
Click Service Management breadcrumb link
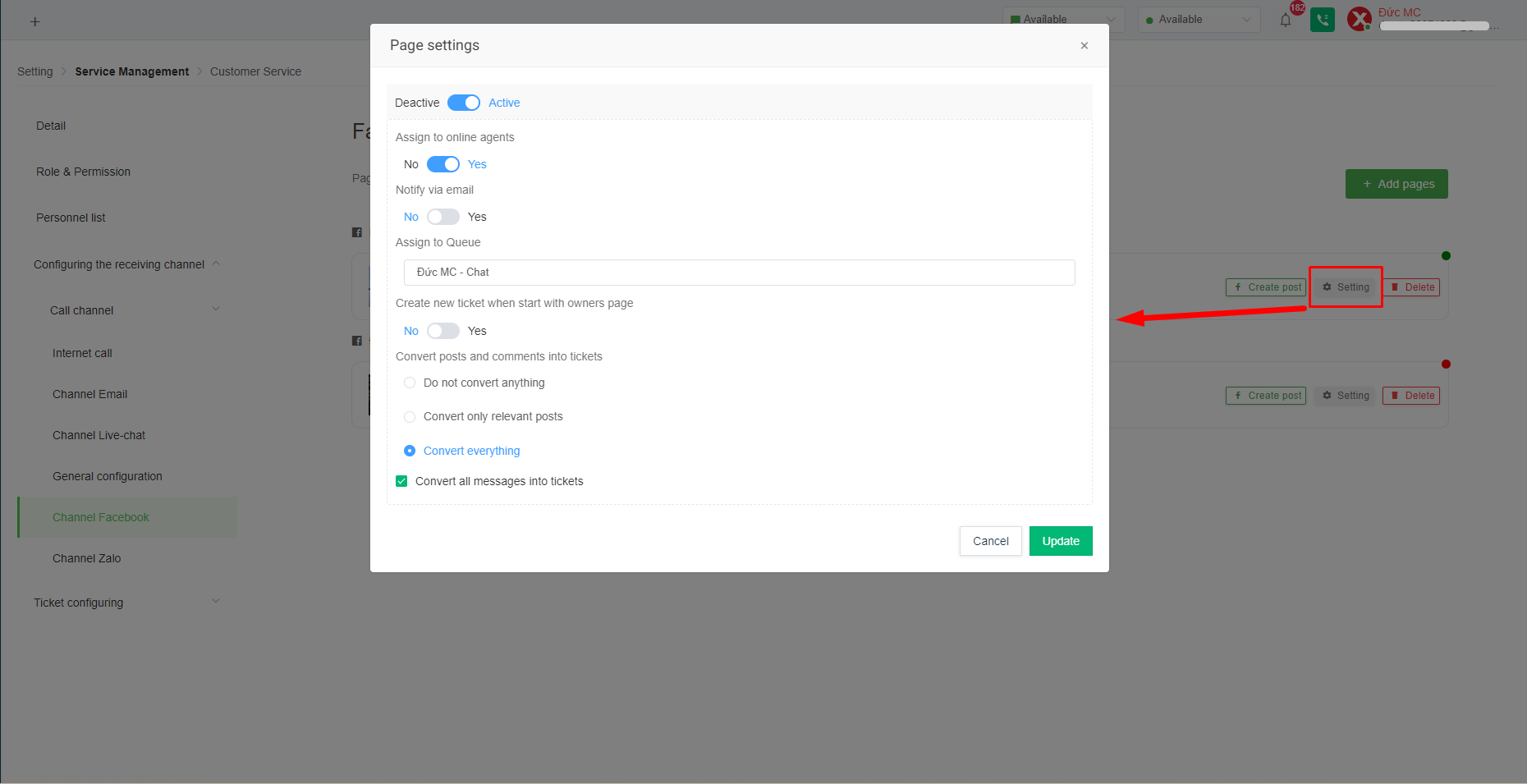132,71
